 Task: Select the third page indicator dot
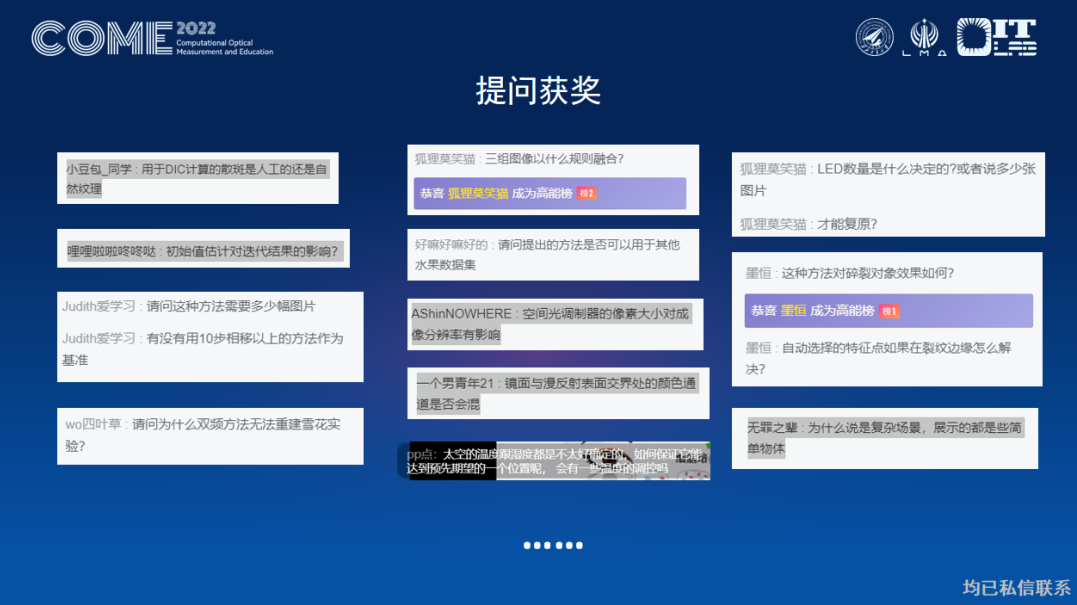click(x=546, y=545)
